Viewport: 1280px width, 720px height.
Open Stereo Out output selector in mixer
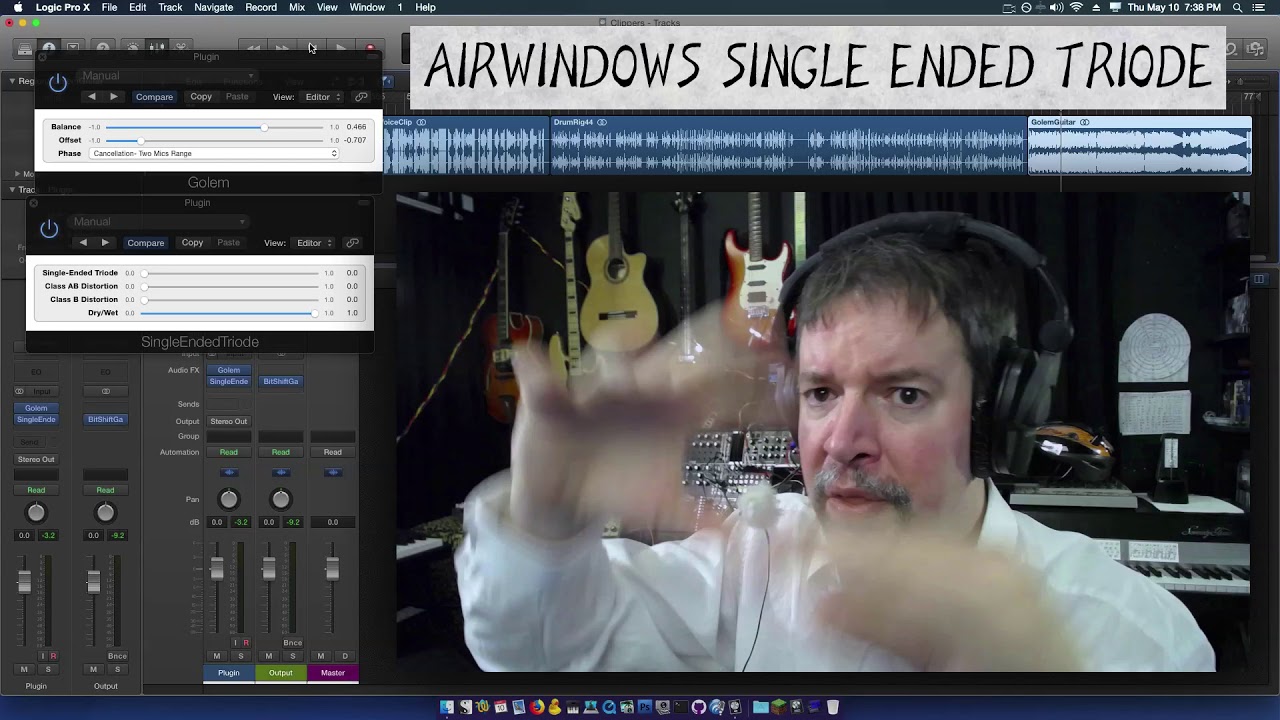click(x=229, y=421)
